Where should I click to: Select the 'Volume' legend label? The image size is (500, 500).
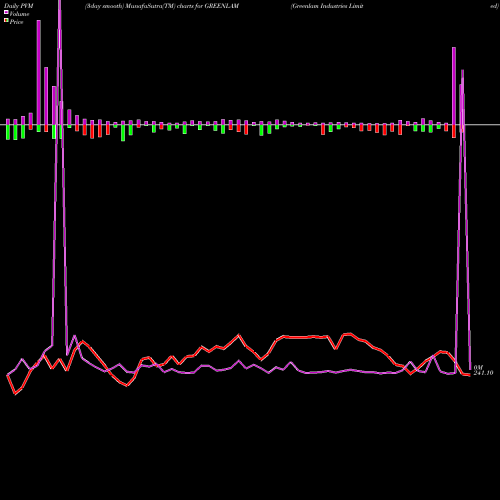click(x=19, y=14)
